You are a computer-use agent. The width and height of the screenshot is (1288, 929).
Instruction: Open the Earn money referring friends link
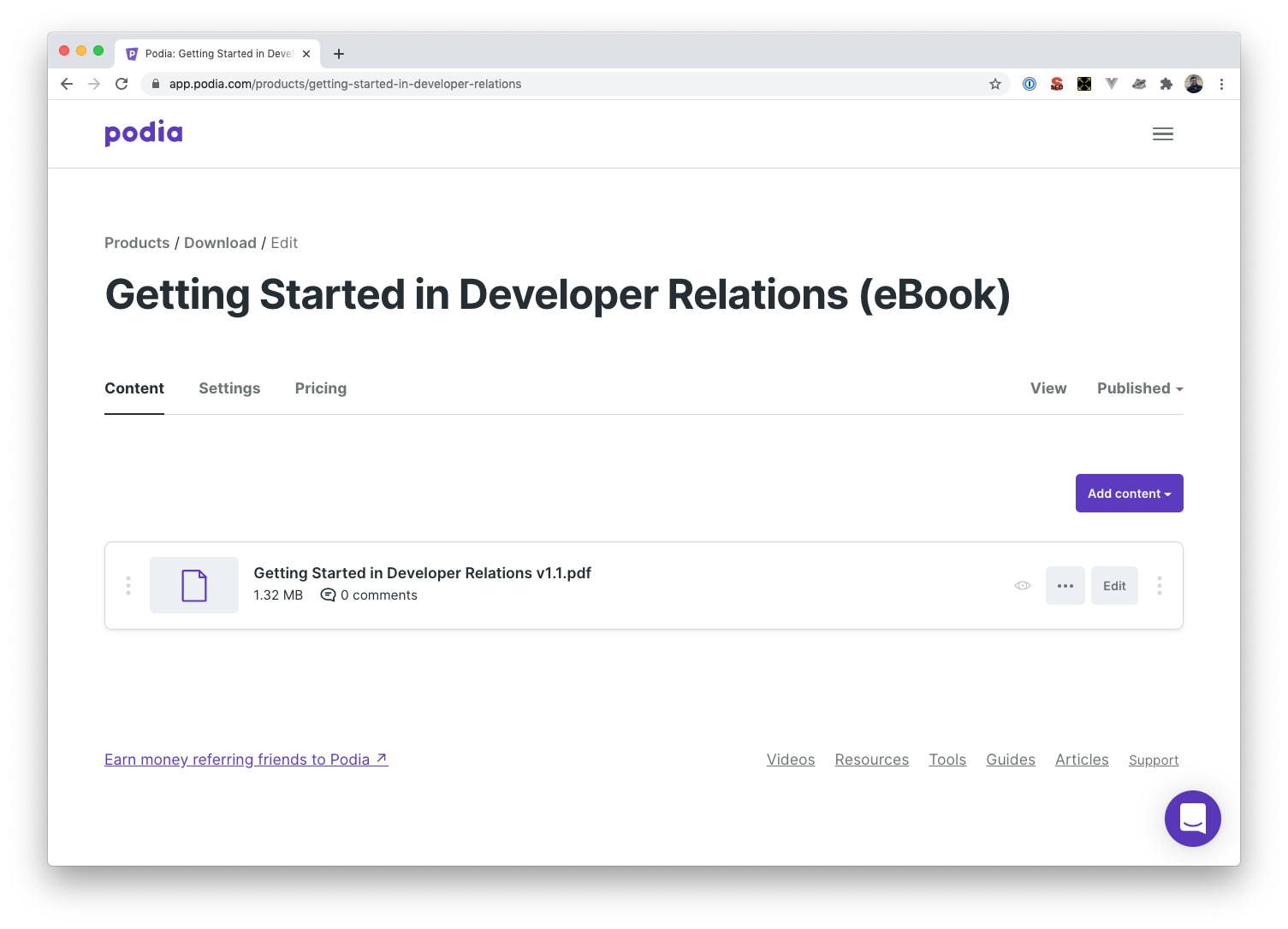(246, 760)
